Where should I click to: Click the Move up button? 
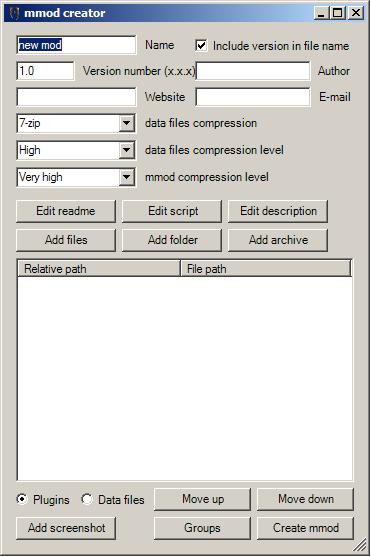click(x=203, y=499)
